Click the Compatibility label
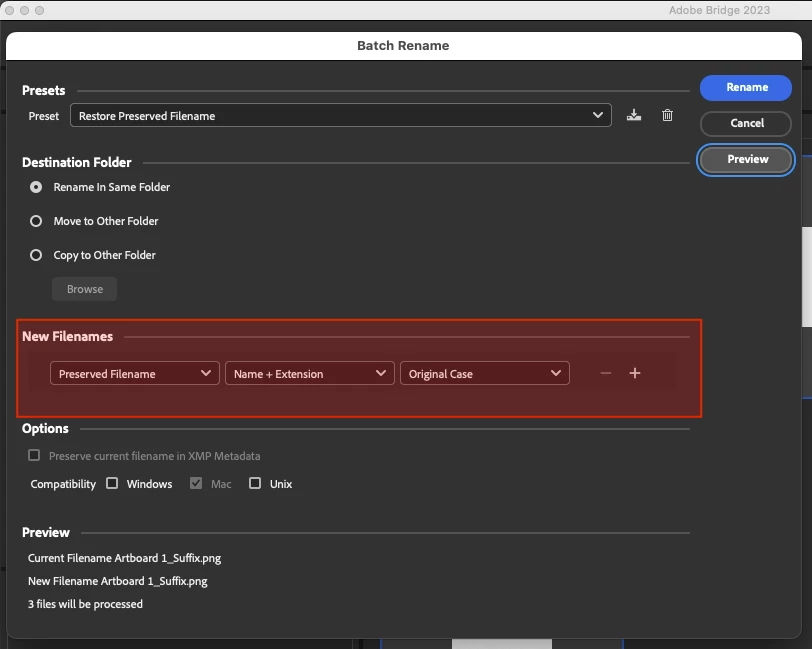The width and height of the screenshot is (812, 649). click(63, 484)
